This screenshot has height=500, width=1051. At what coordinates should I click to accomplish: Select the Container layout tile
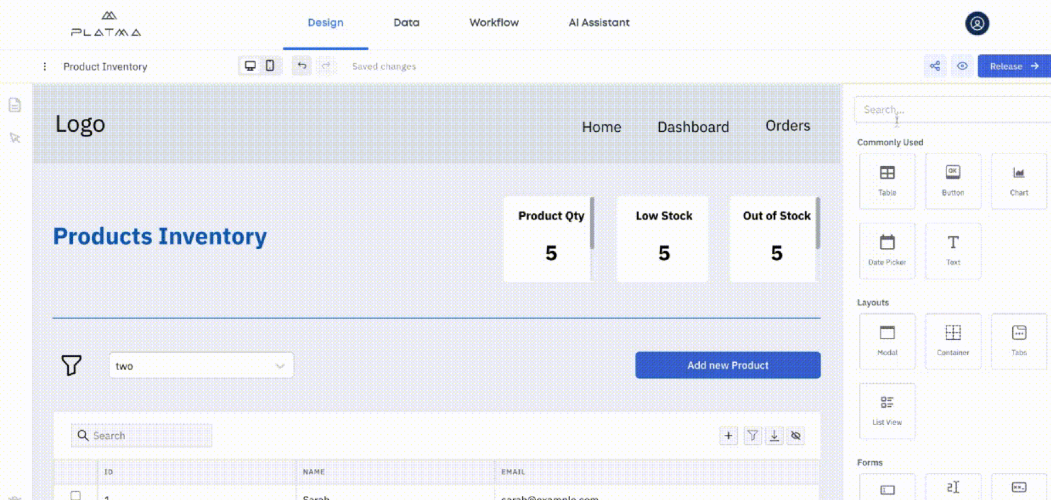click(952, 341)
